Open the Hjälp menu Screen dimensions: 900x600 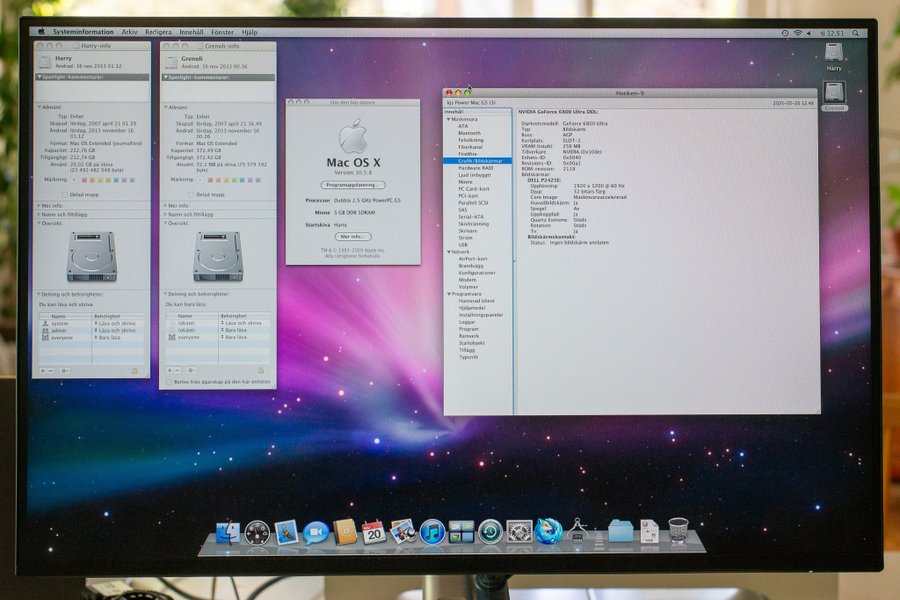[249, 32]
